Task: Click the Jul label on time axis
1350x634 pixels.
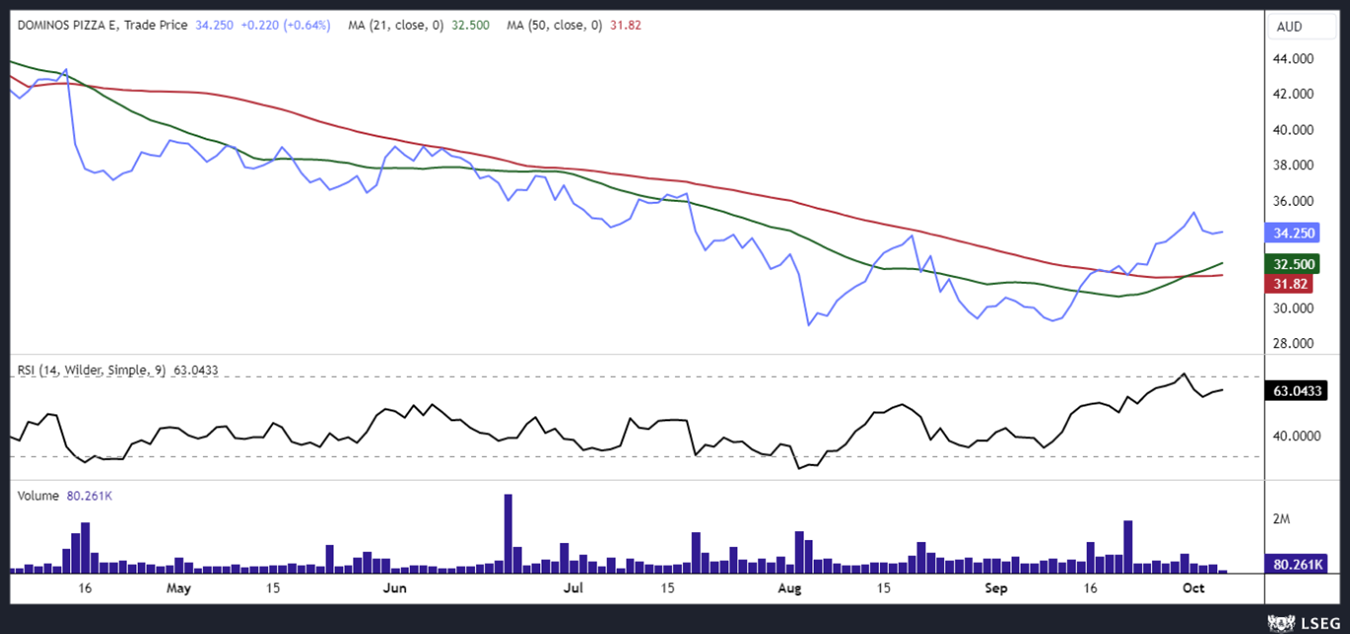Action: click(x=574, y=588)
